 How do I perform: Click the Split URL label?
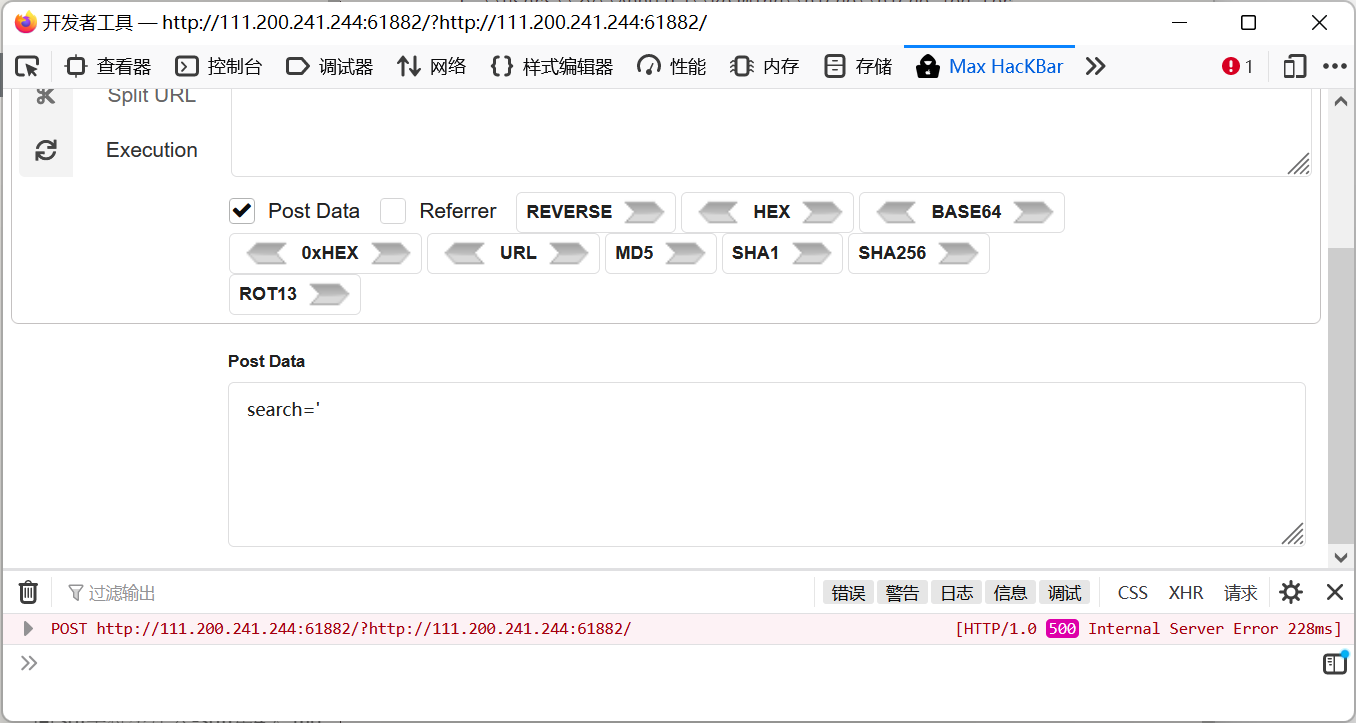pos(152,96)
